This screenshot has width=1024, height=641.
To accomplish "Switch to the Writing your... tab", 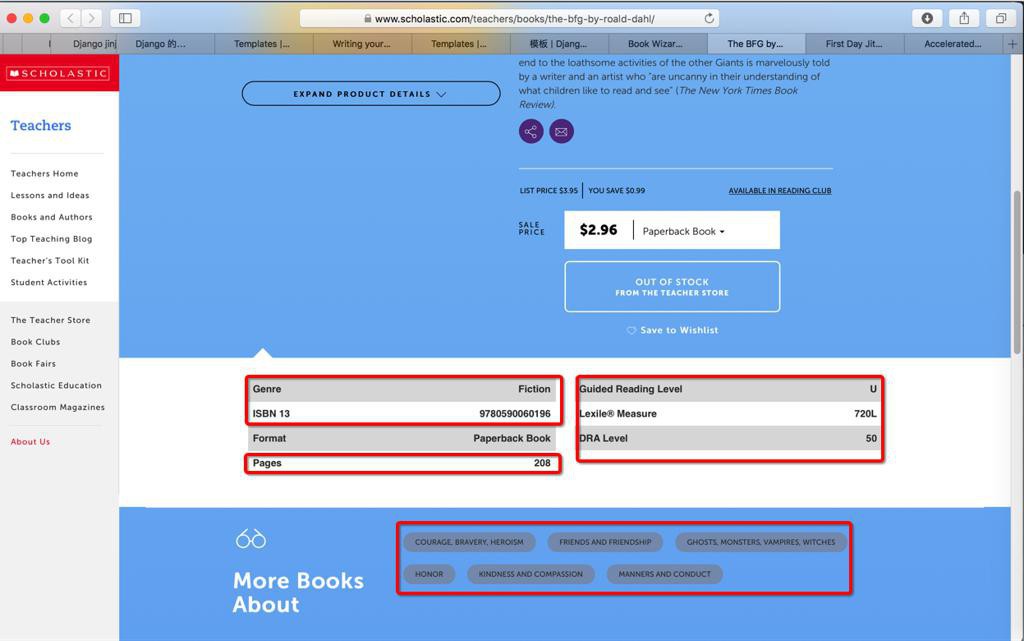I will [x=362, y=44].
